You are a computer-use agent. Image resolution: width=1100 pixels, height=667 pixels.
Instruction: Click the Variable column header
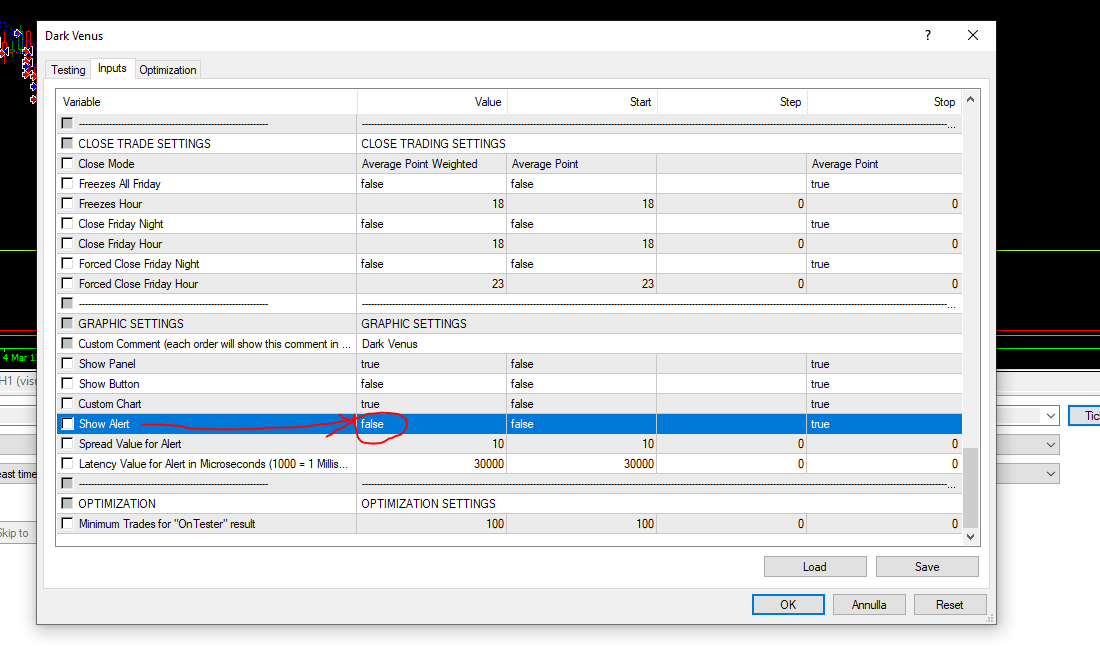[207, 102]
